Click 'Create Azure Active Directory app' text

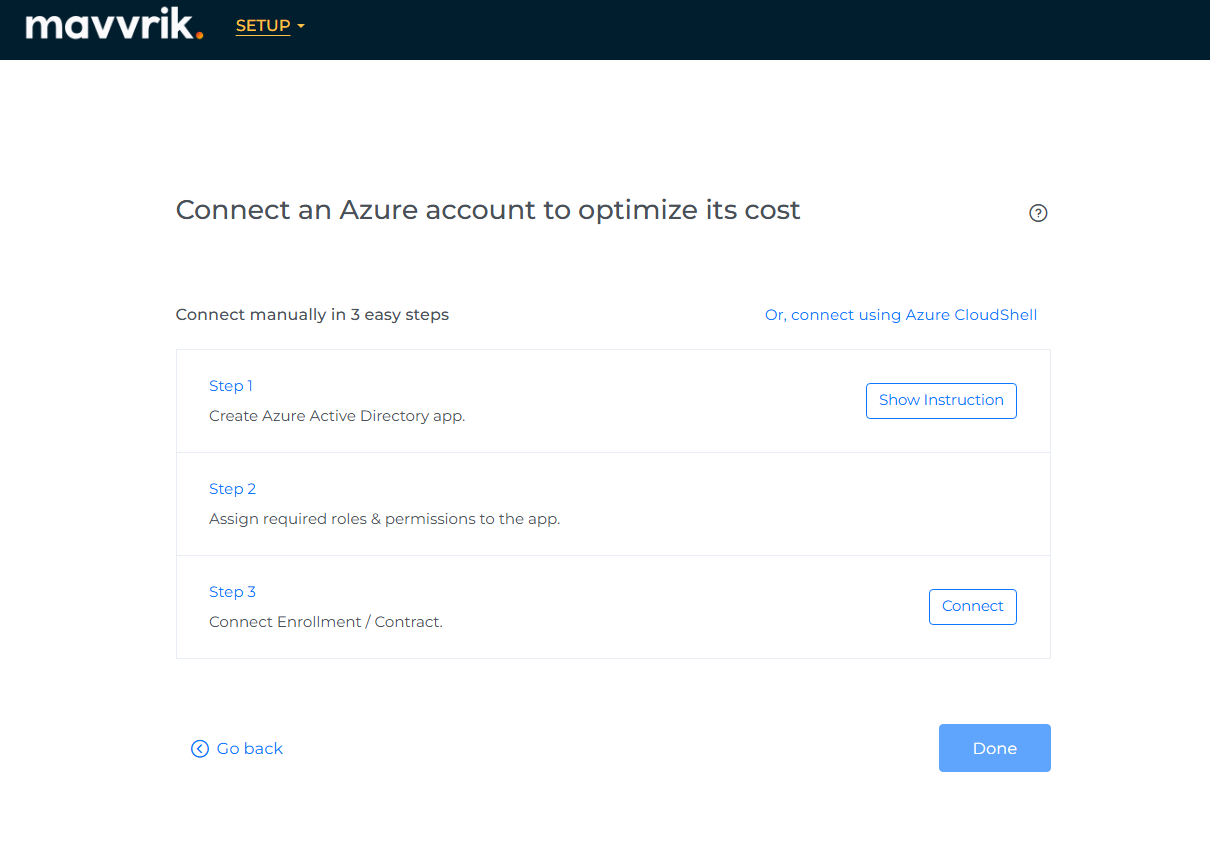click(336, 416)
